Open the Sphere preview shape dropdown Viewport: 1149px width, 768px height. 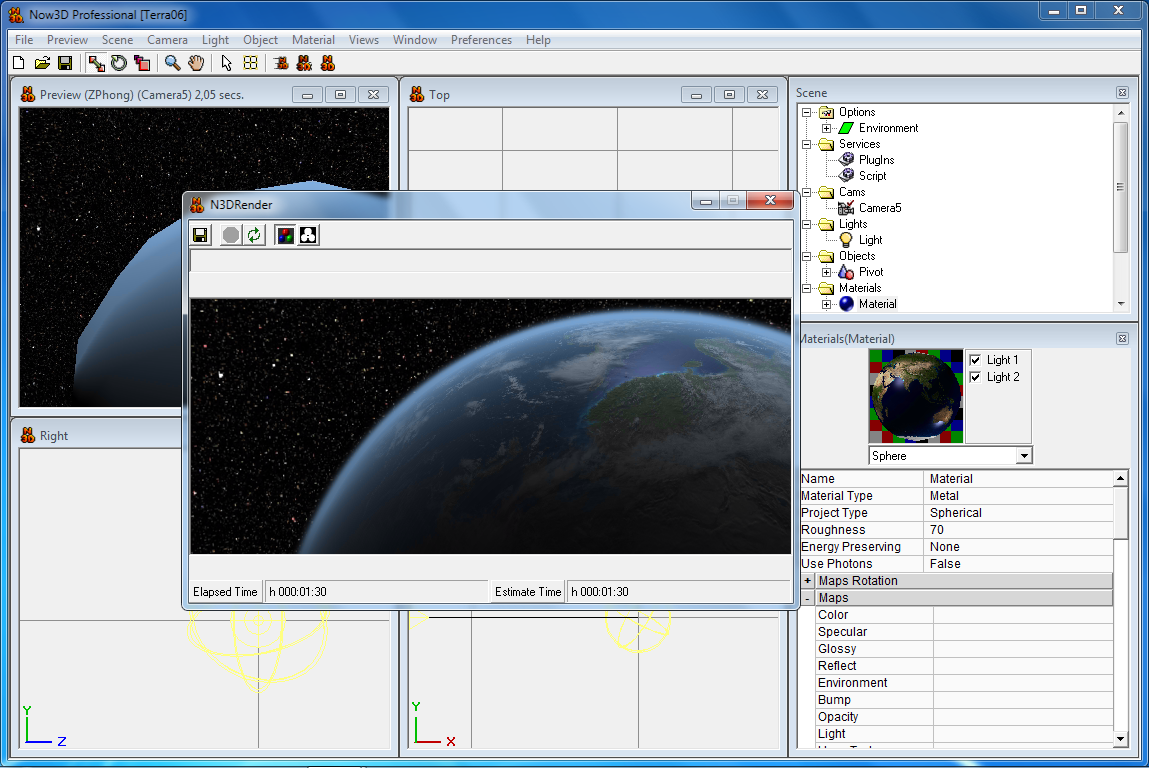click(x=1023, y=456)
